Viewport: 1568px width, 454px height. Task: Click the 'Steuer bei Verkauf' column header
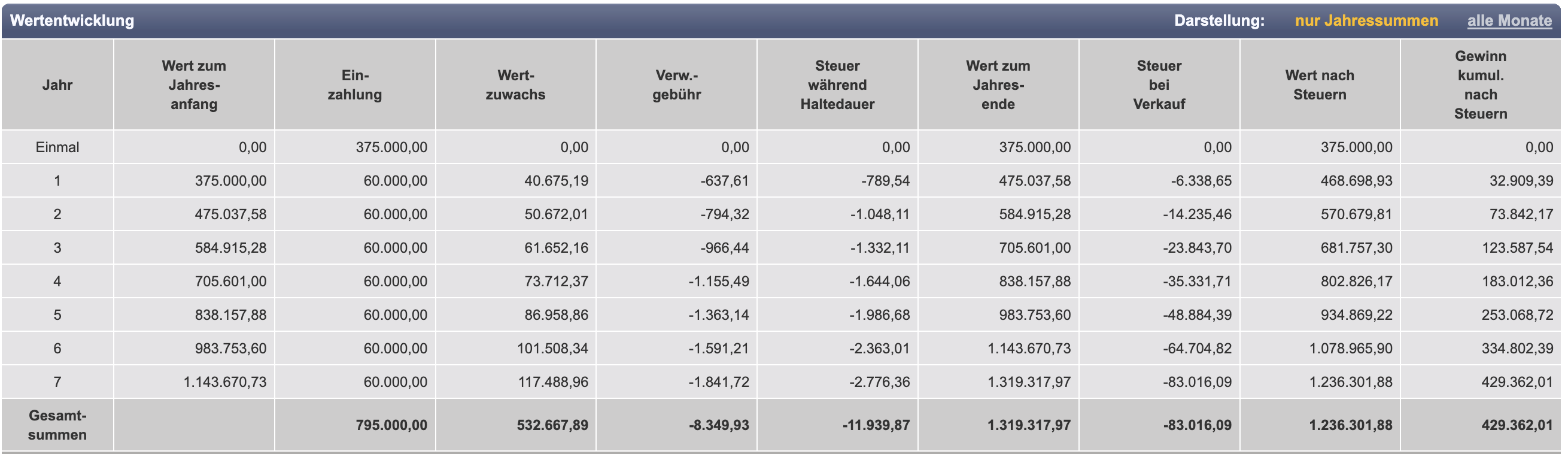(1159, 84)
